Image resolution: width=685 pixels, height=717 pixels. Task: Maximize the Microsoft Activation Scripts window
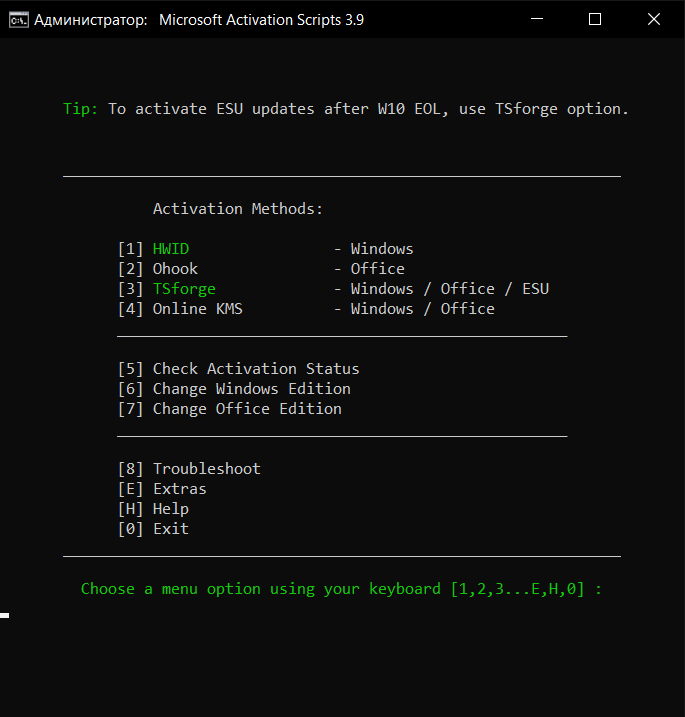(595, 19)
